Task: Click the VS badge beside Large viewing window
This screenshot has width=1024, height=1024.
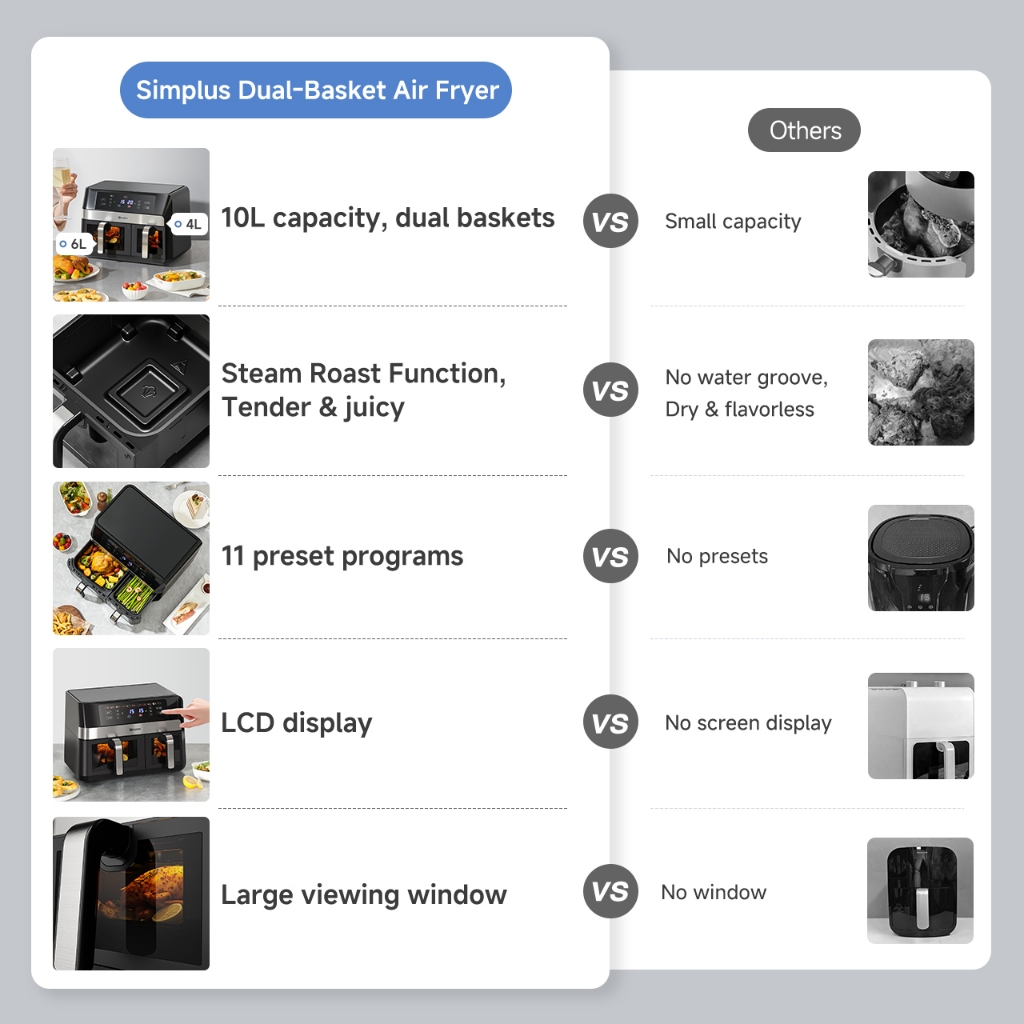Action: pos(610,892)
